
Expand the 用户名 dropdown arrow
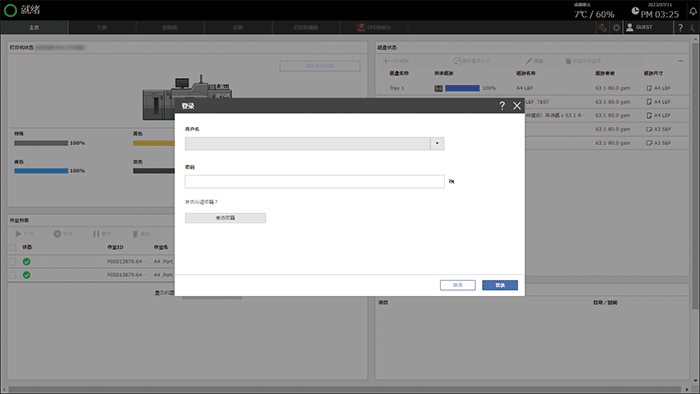(x=437, y=143)
